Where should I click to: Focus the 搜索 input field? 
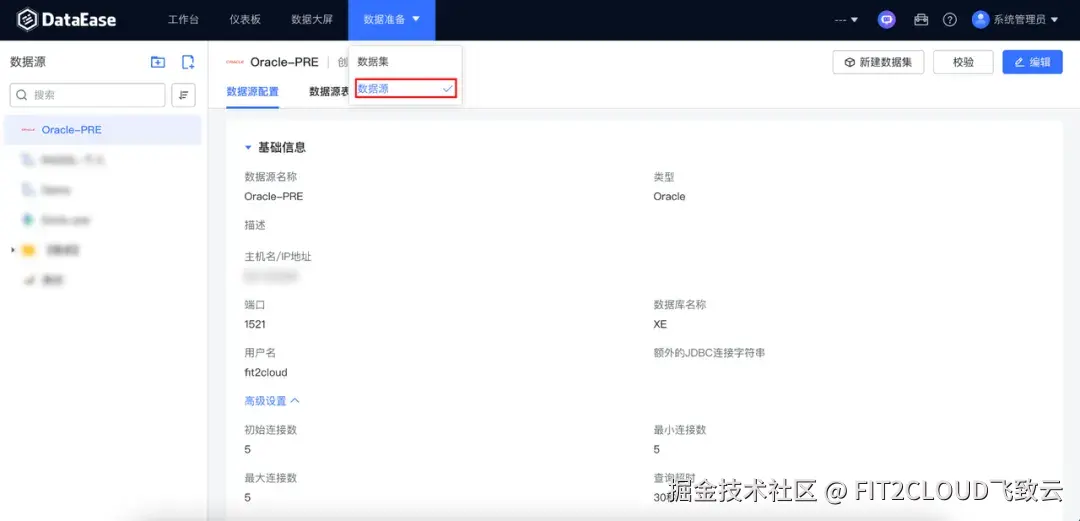(x=87, y=95)
